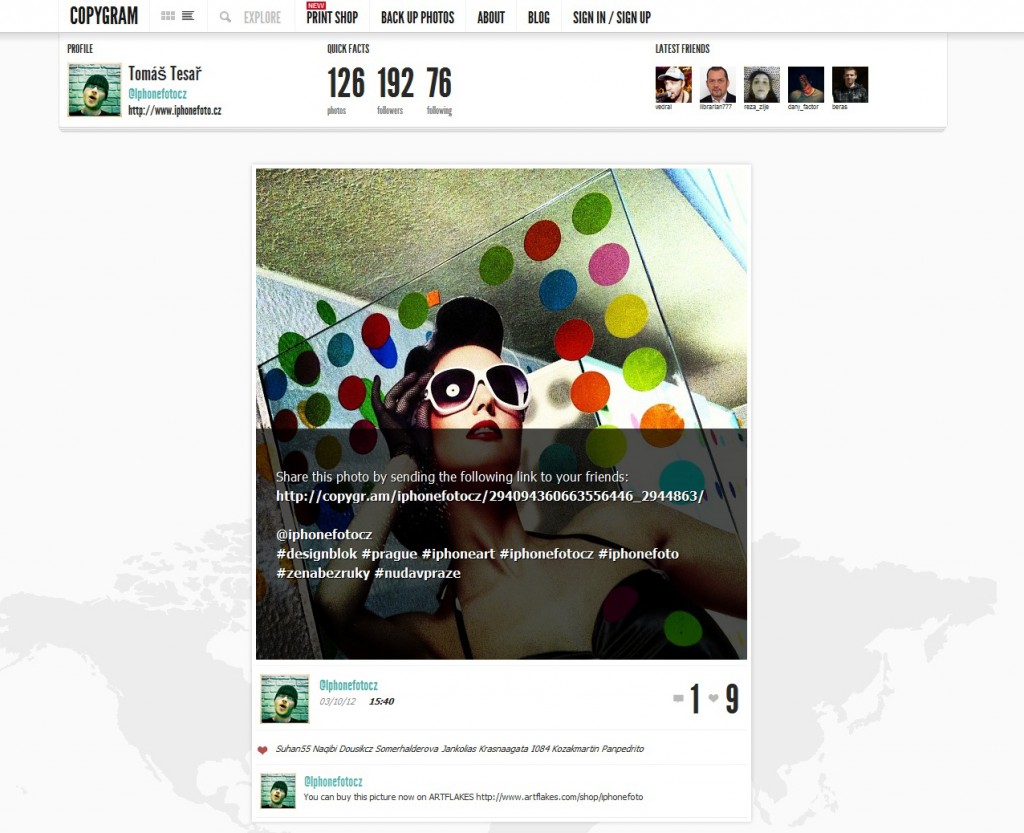Open the #zenabezruky hashtag

pos(323,573)
